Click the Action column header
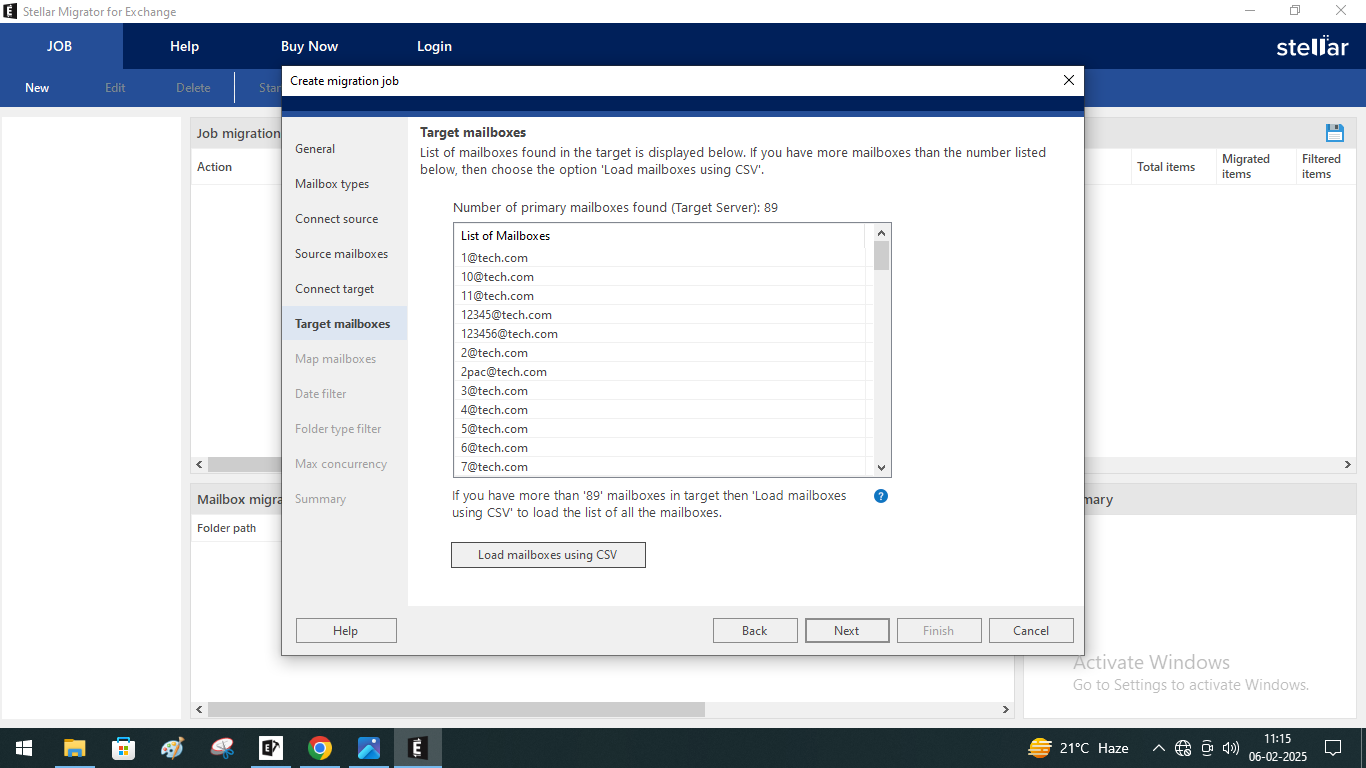 (x=214, y=167)
